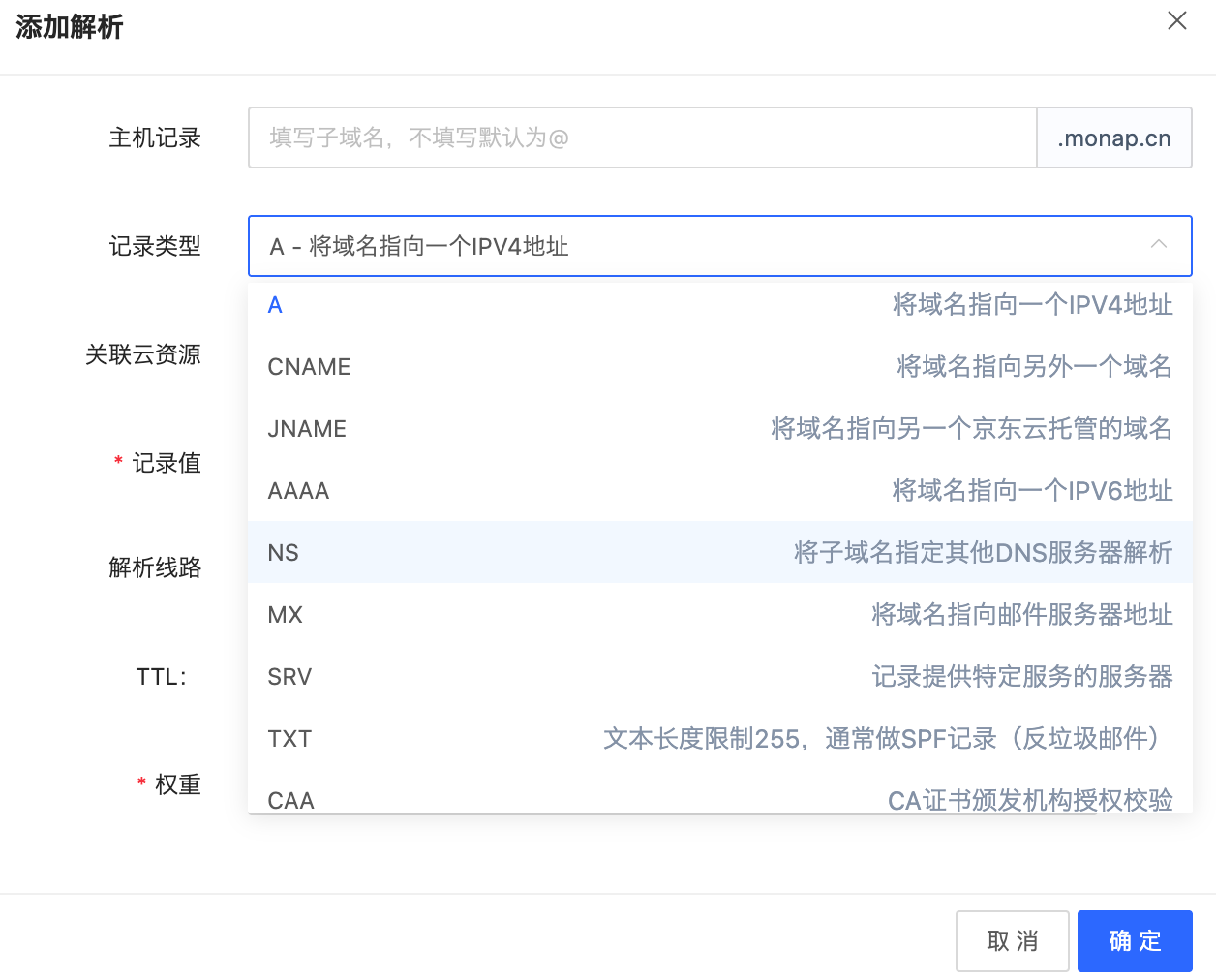Collapse the 记录类型 dropdown chevron arrow
Screen dimensions: 1216x980
pos(1158,245)
